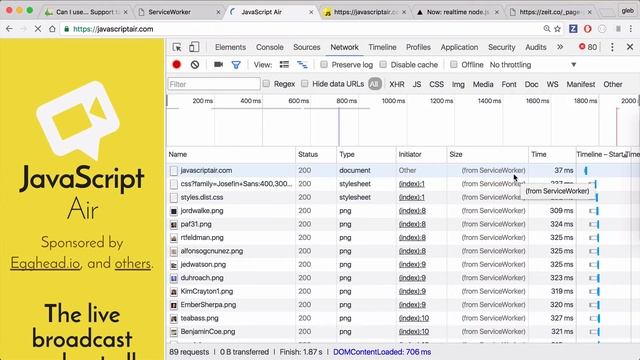Toggle the filter funnel icon
Viewport: 640px width, 360px height.
236,64
